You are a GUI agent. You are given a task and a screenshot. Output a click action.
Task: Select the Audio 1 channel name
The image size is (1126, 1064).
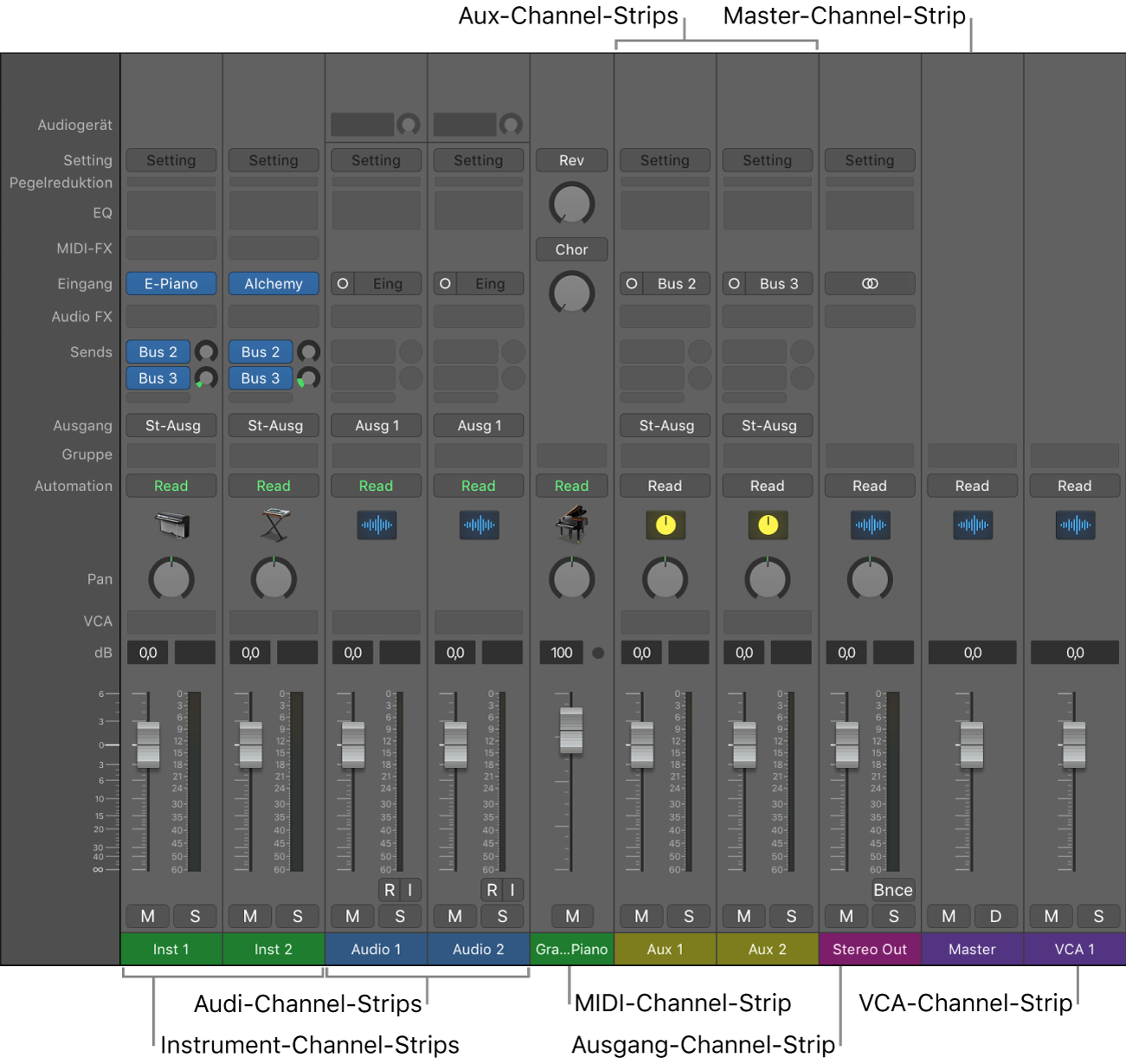pyautogui.click(x=376, y=949)
